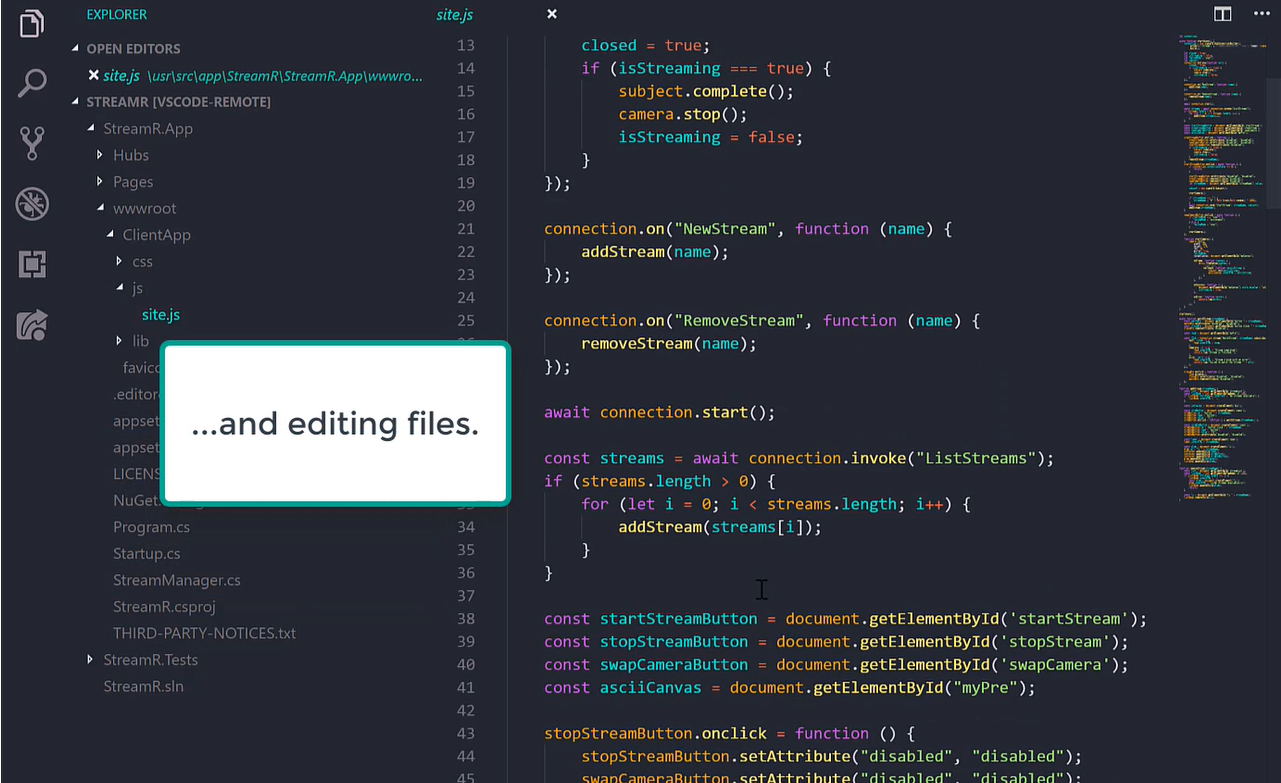Click stopStreamButton.onclick assignment line
The width and height of the screenshot is (1281, 783).
coord(730,734)
